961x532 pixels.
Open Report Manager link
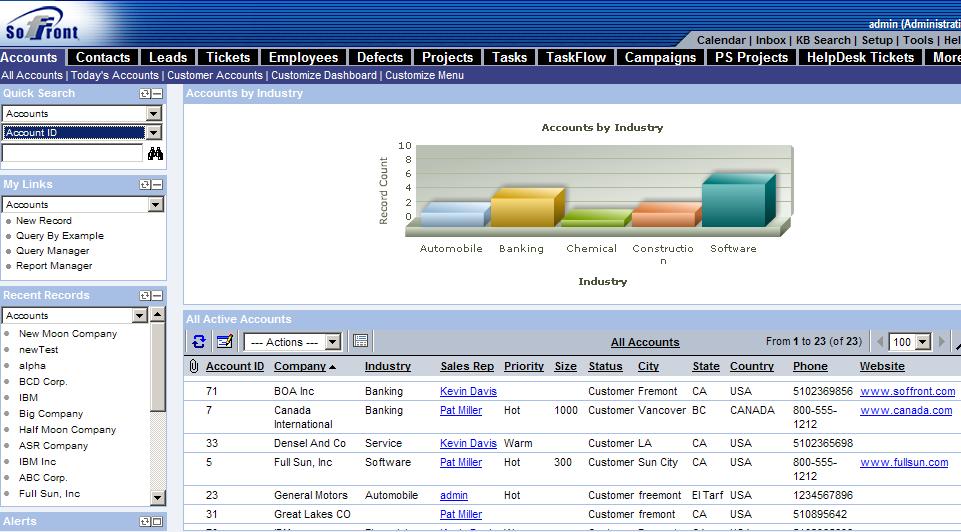[x=54, y=265]
